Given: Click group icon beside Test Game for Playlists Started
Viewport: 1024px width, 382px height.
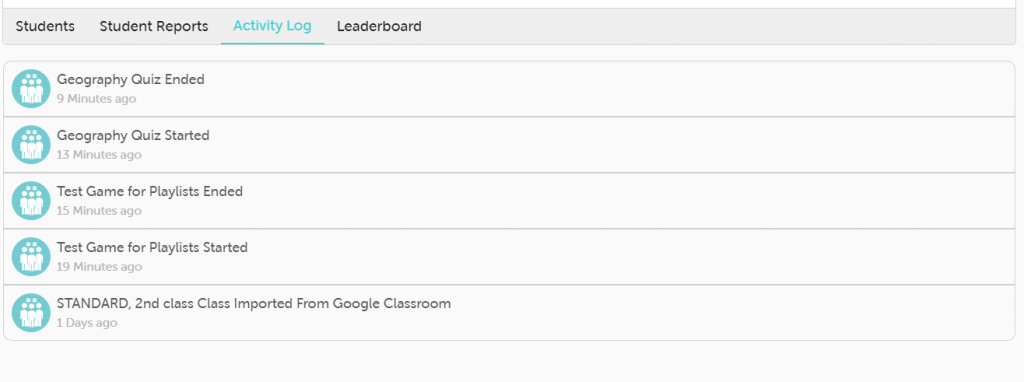Looking at the screenshot, I should (31, 257).
